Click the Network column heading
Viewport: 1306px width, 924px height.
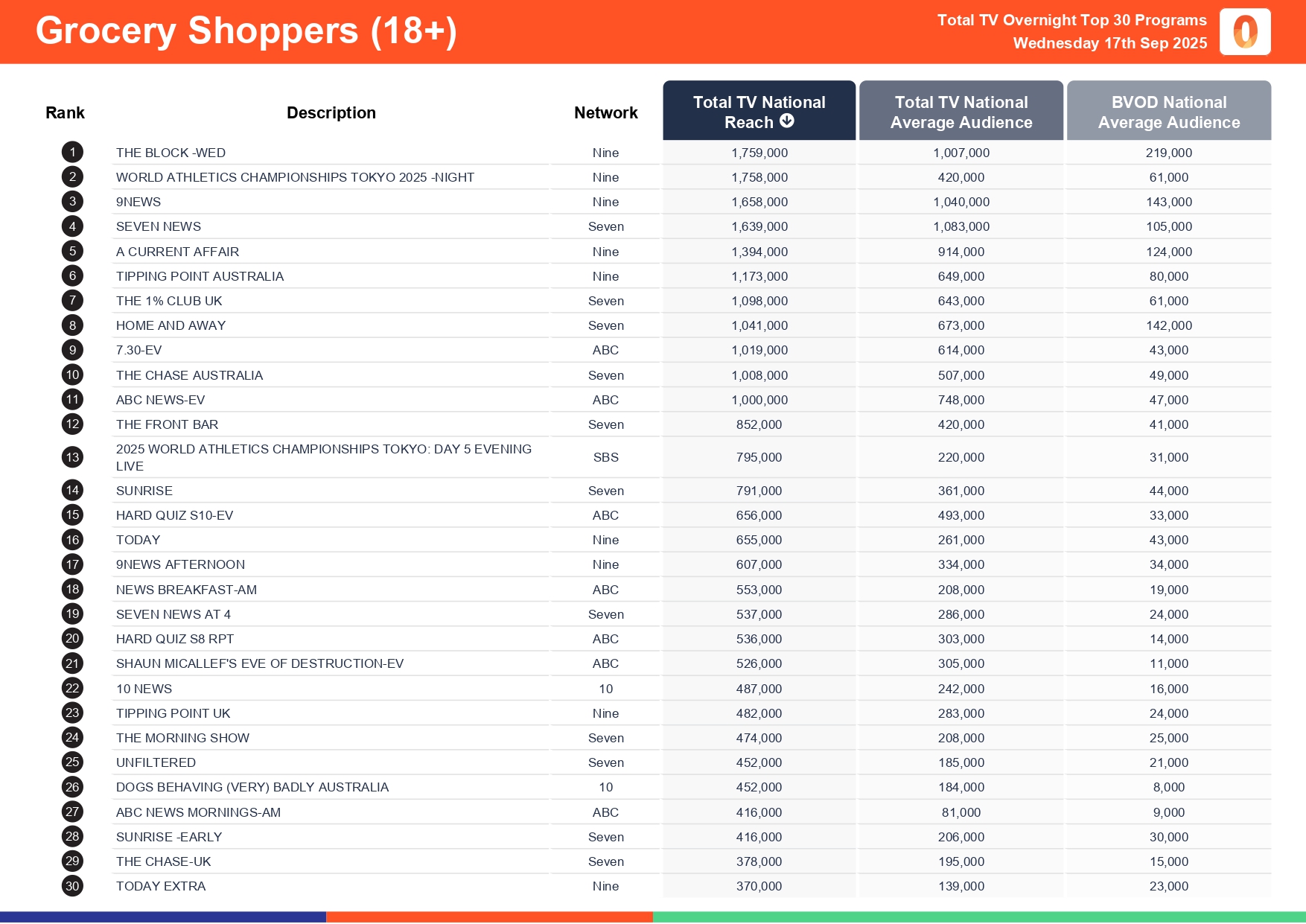(x=605, y=113)
